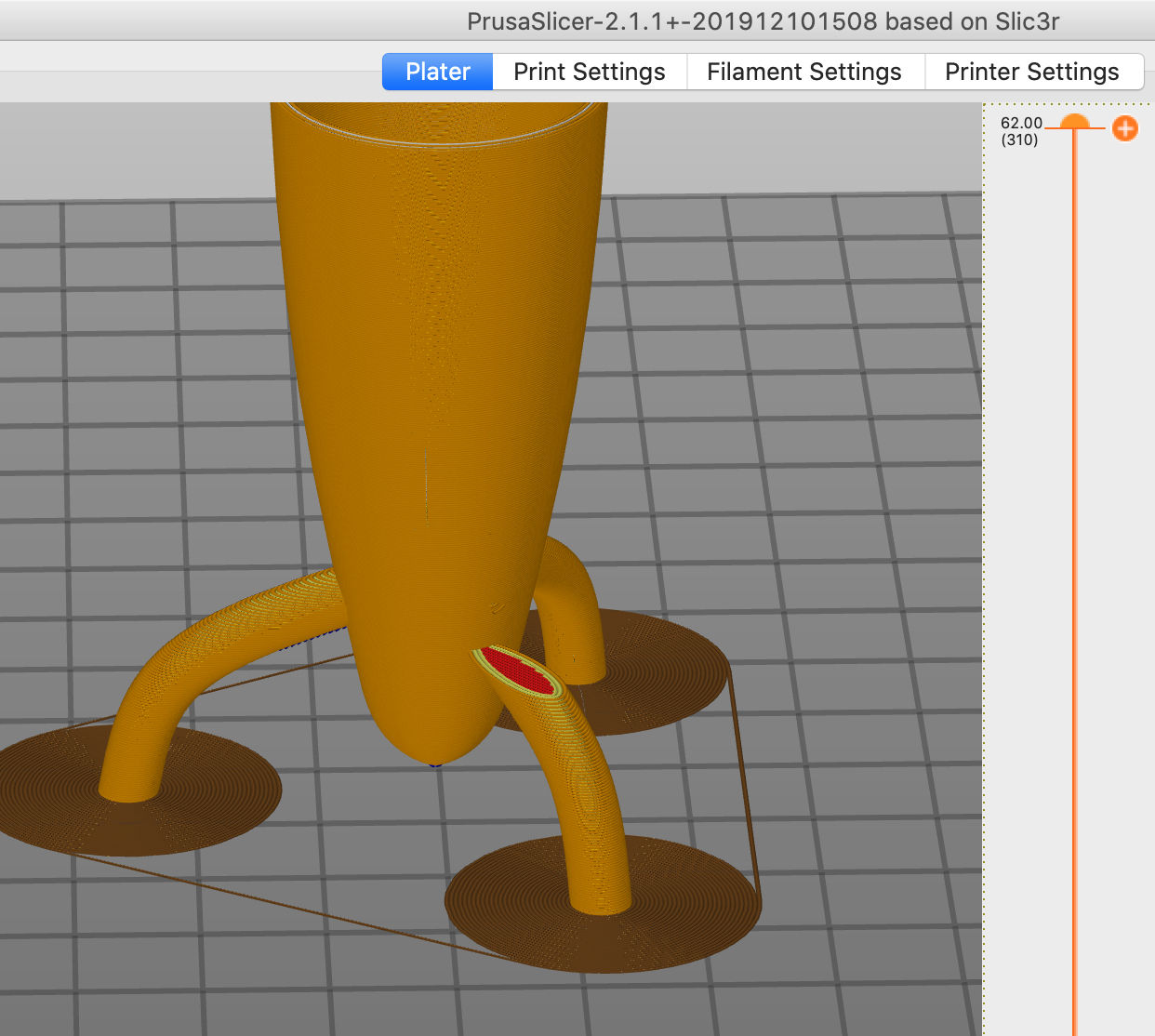
Task: Grab the layer slider top thumb
Action: (1074, 122)
